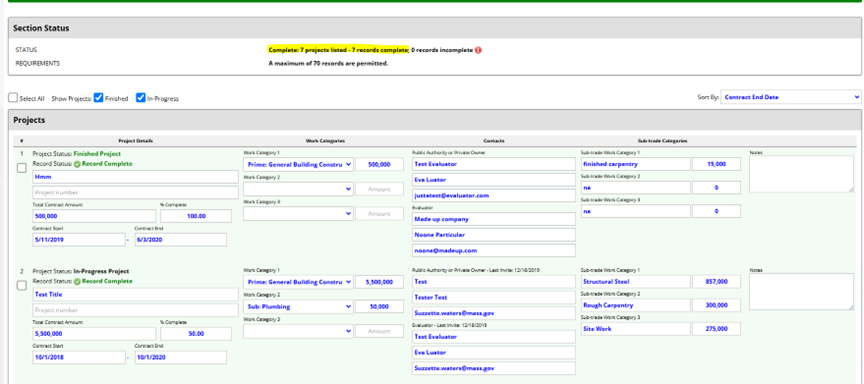Click Total Contract Amount field showing 5,500,000
This screenshot has width=864, height=384.
(x=94, y=334)
